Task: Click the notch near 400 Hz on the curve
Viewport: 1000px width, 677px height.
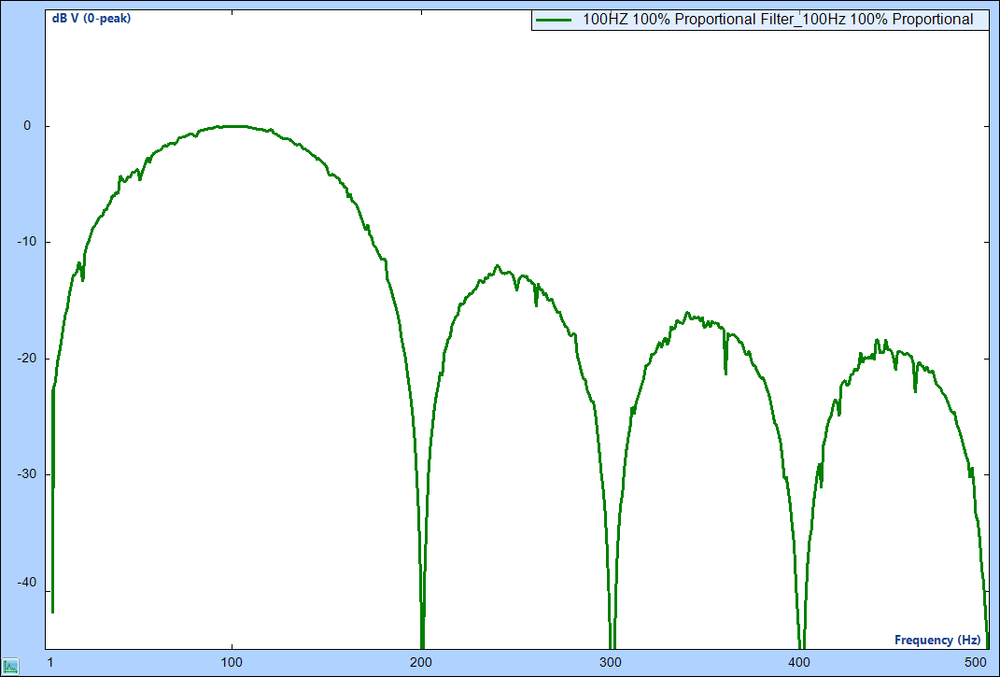Action: click(x=802, y=630)
